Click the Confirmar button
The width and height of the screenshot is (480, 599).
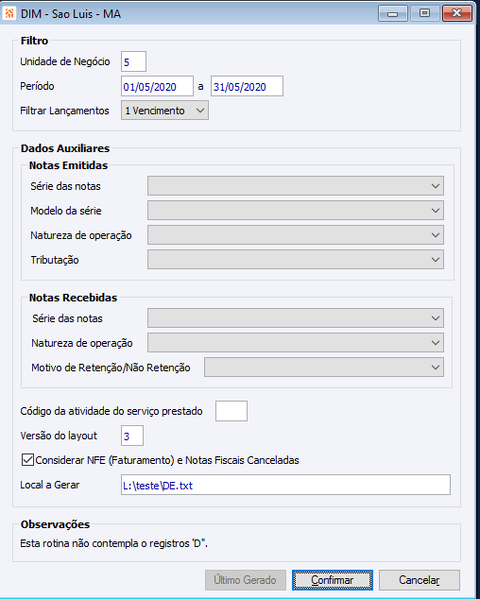(x=332, y=580)
